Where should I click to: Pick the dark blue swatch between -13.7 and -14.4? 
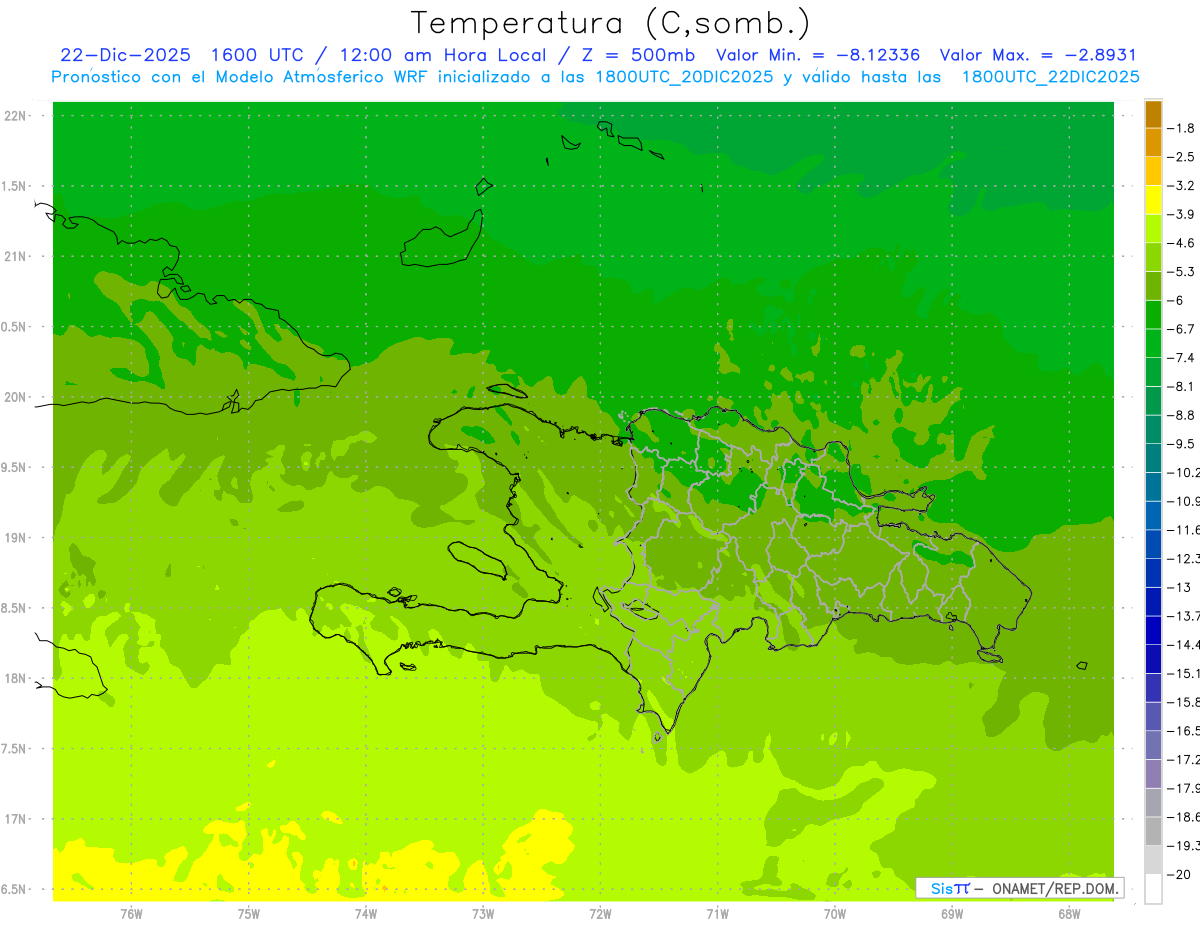[1153, 630]
